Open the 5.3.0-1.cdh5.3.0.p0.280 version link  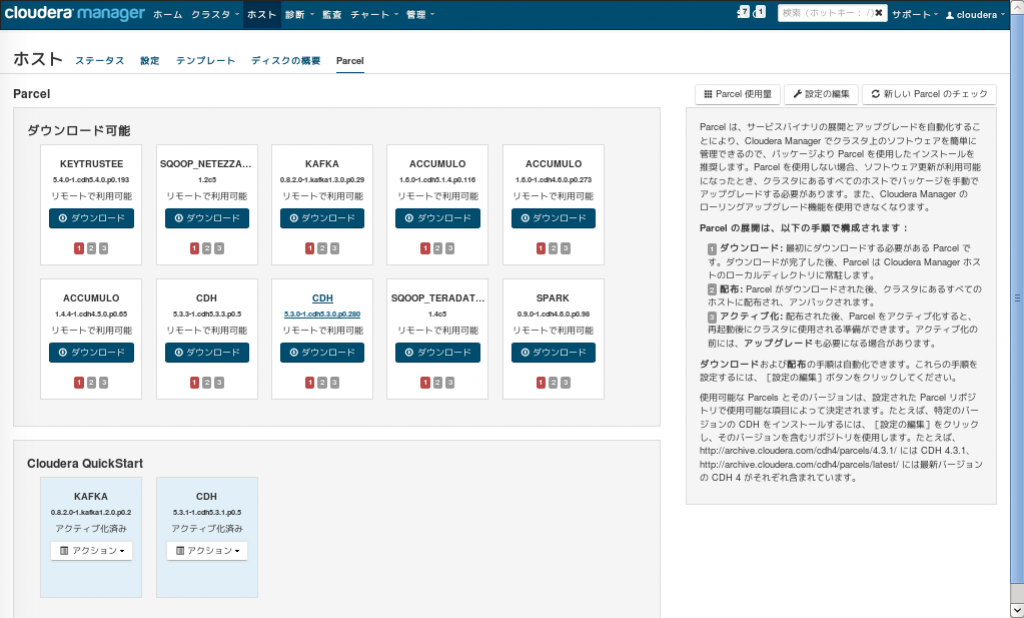pos(322,314)
